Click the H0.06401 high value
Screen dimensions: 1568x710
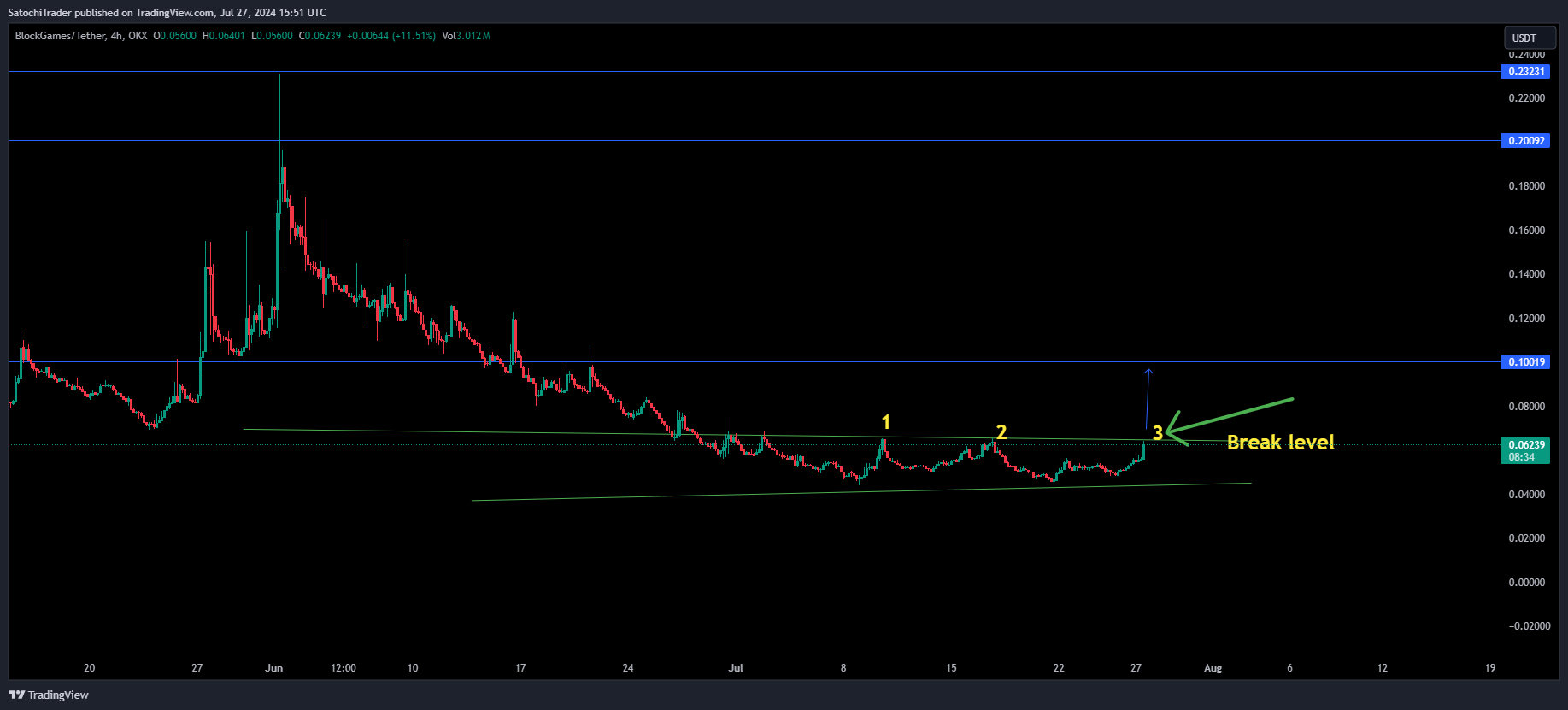[x=224, y=36]
